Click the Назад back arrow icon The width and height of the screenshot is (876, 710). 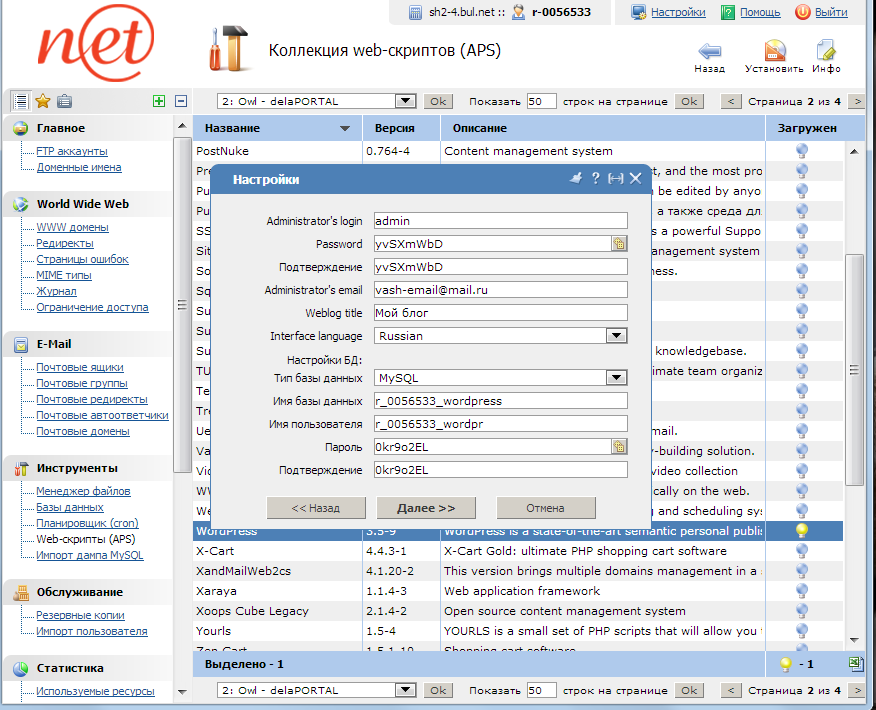click(x=709, y=52)
